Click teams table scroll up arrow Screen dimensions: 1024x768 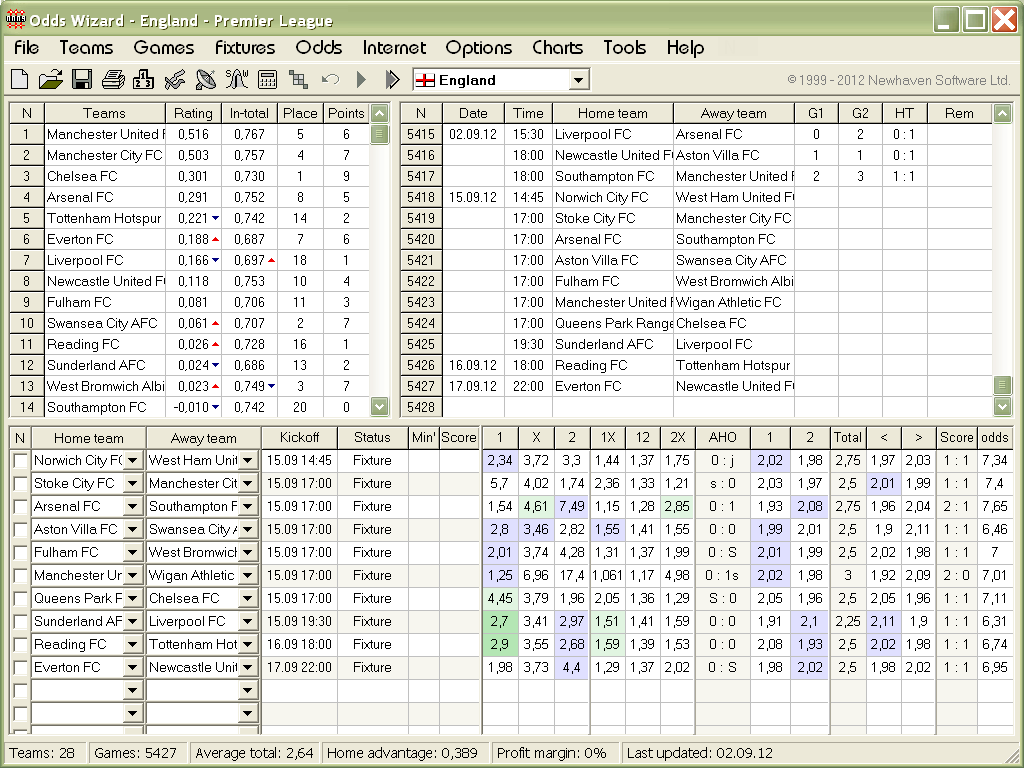pyautogui.click(x=379, y=114)
